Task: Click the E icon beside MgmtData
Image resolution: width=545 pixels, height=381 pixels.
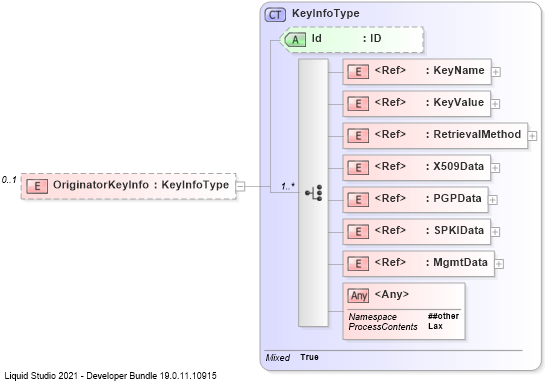Action: pyautogui.click(x=358, y=264)
